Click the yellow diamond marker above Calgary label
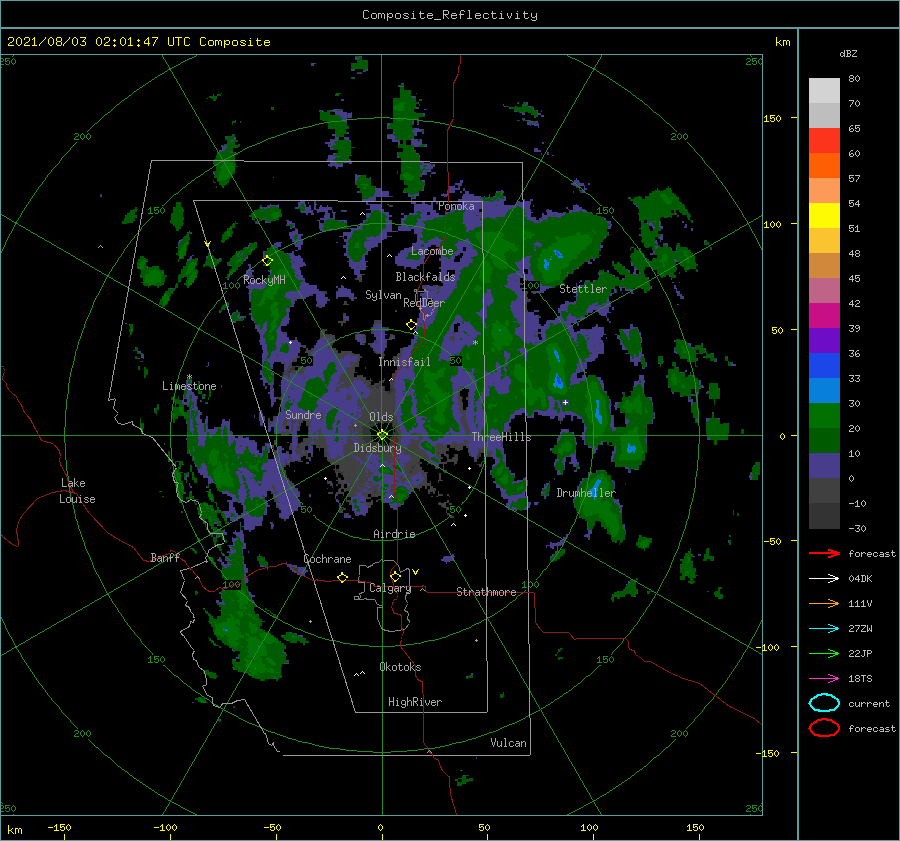This screenshot has height=841, width=900. 395,576
